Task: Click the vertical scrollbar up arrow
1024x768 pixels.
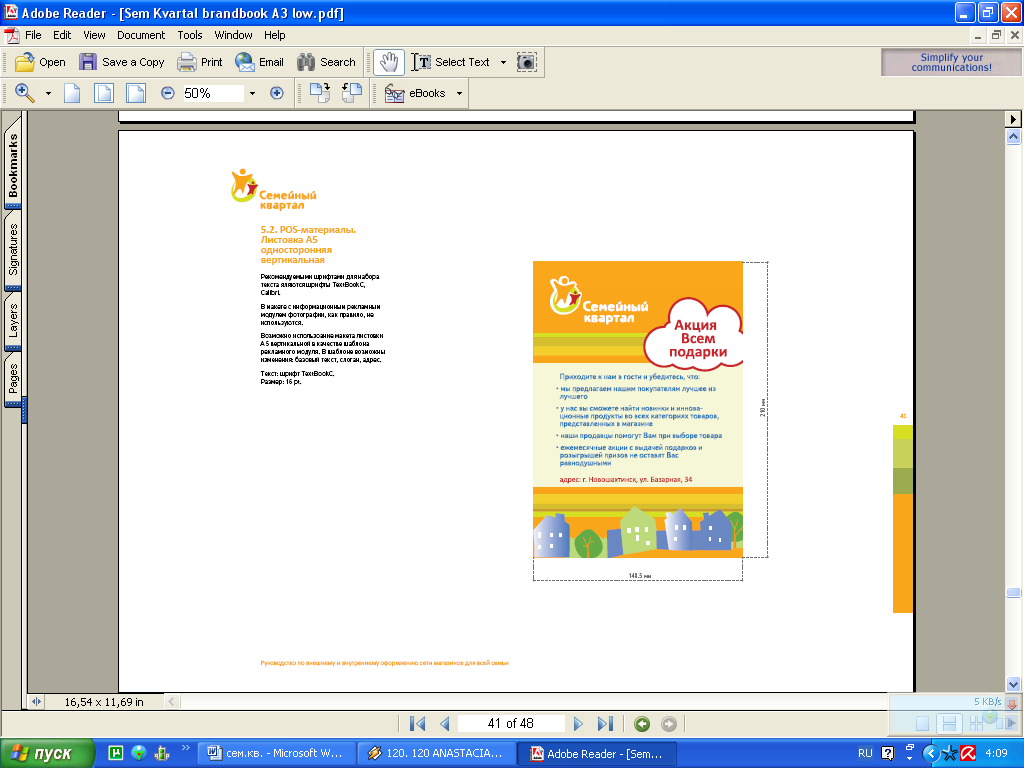Action: tap(1013, 136)
